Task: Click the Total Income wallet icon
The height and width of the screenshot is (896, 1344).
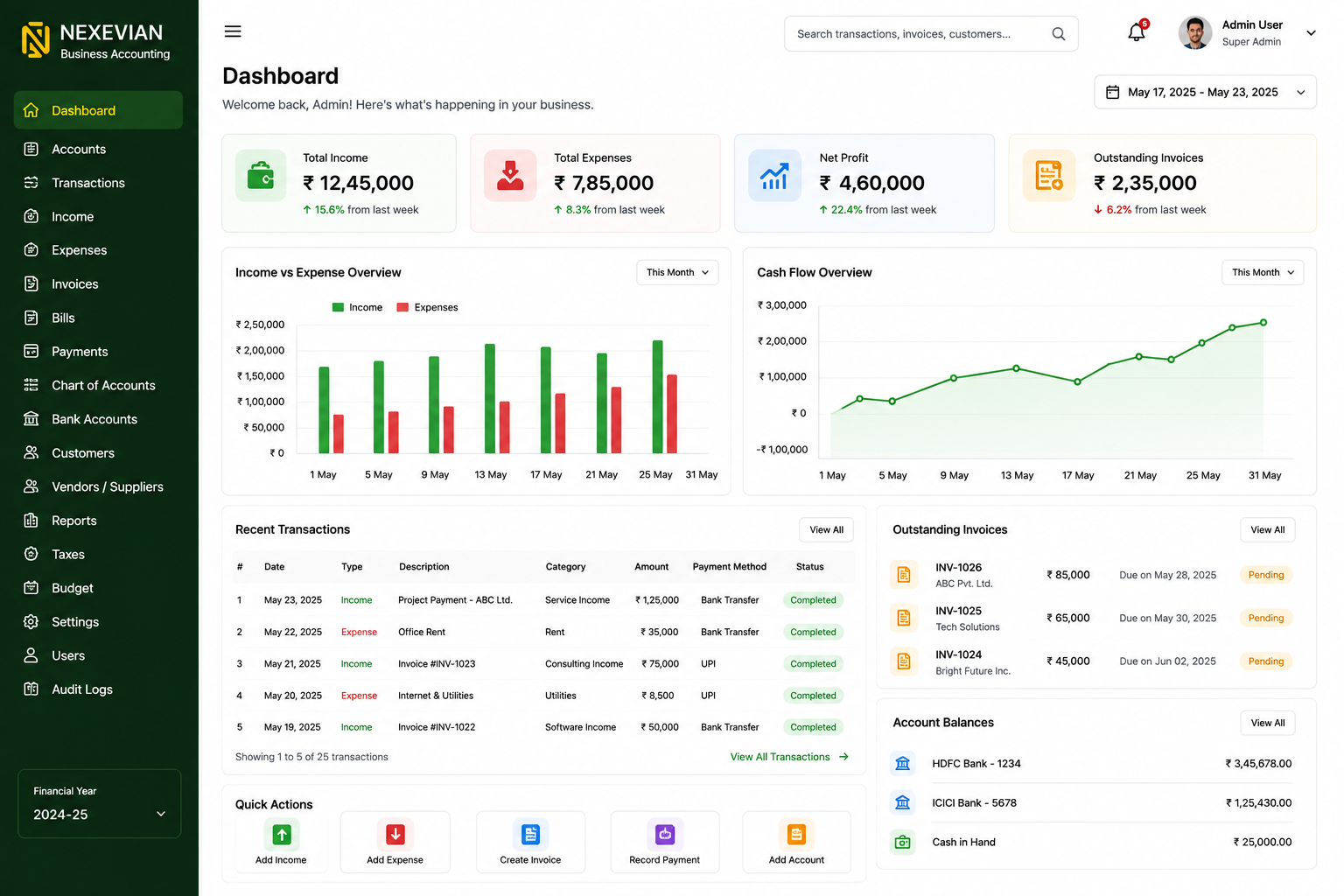Action: coord(261,176)
